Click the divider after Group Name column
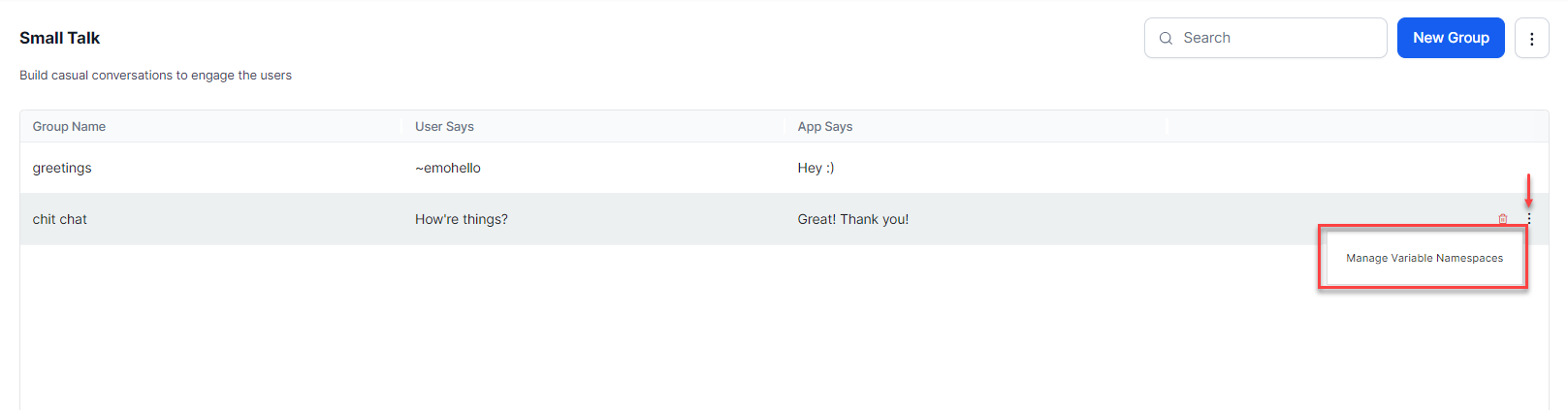 (x=401, y=127)
